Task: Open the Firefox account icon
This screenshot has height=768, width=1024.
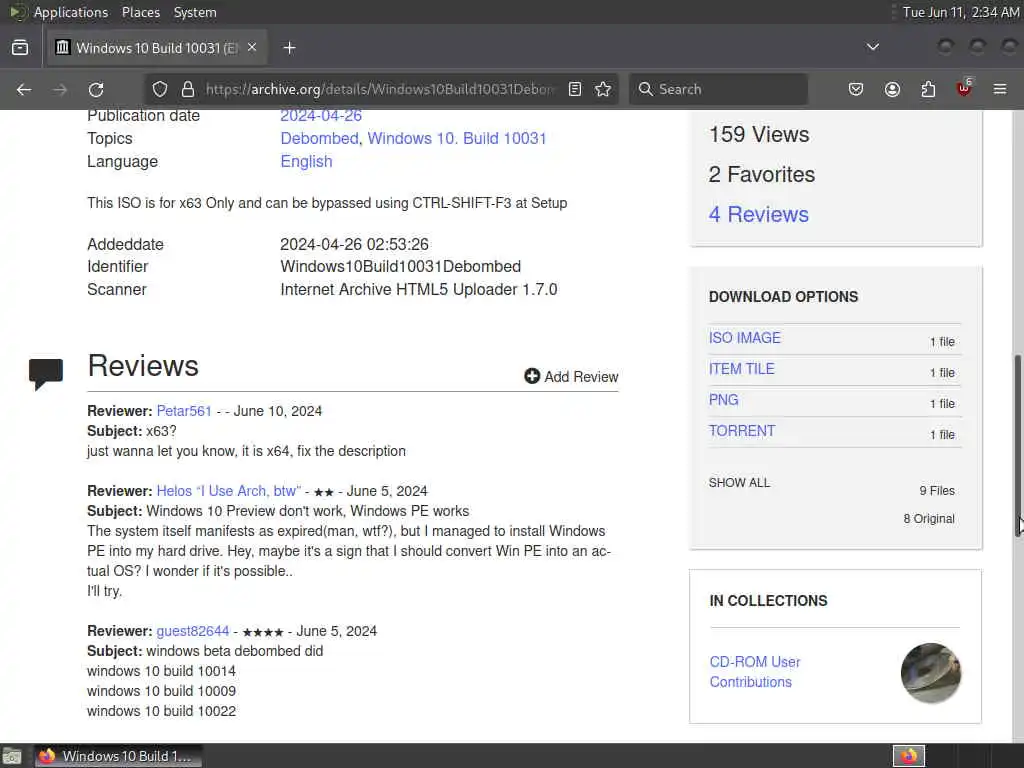Action: [x=892, y=89]
